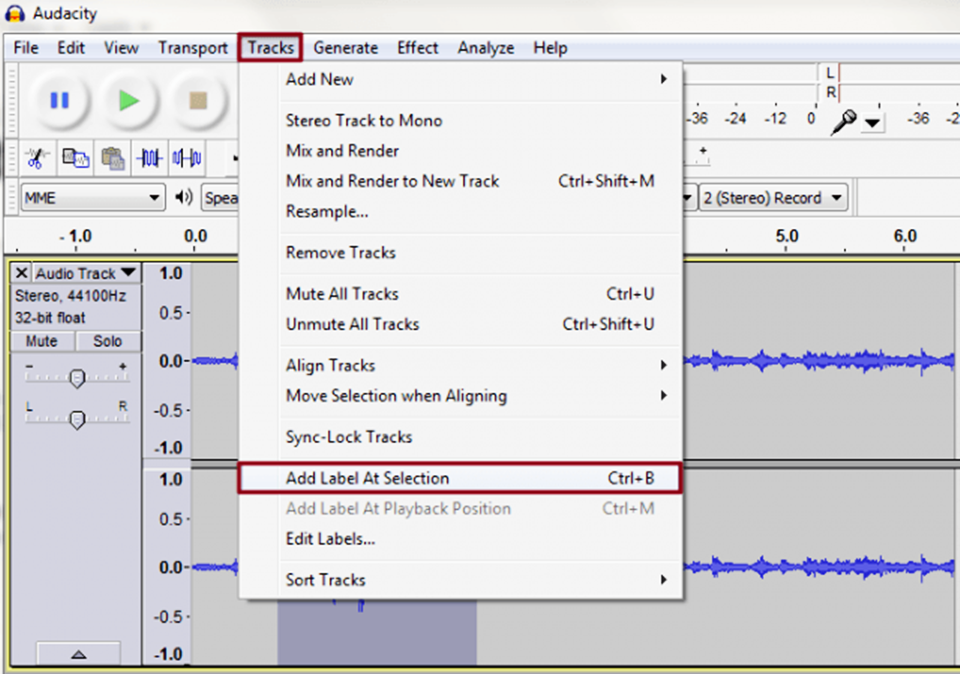This screenshot has height=674, width=960.
Task: Open the Effect menu
Action: [418, 48]
